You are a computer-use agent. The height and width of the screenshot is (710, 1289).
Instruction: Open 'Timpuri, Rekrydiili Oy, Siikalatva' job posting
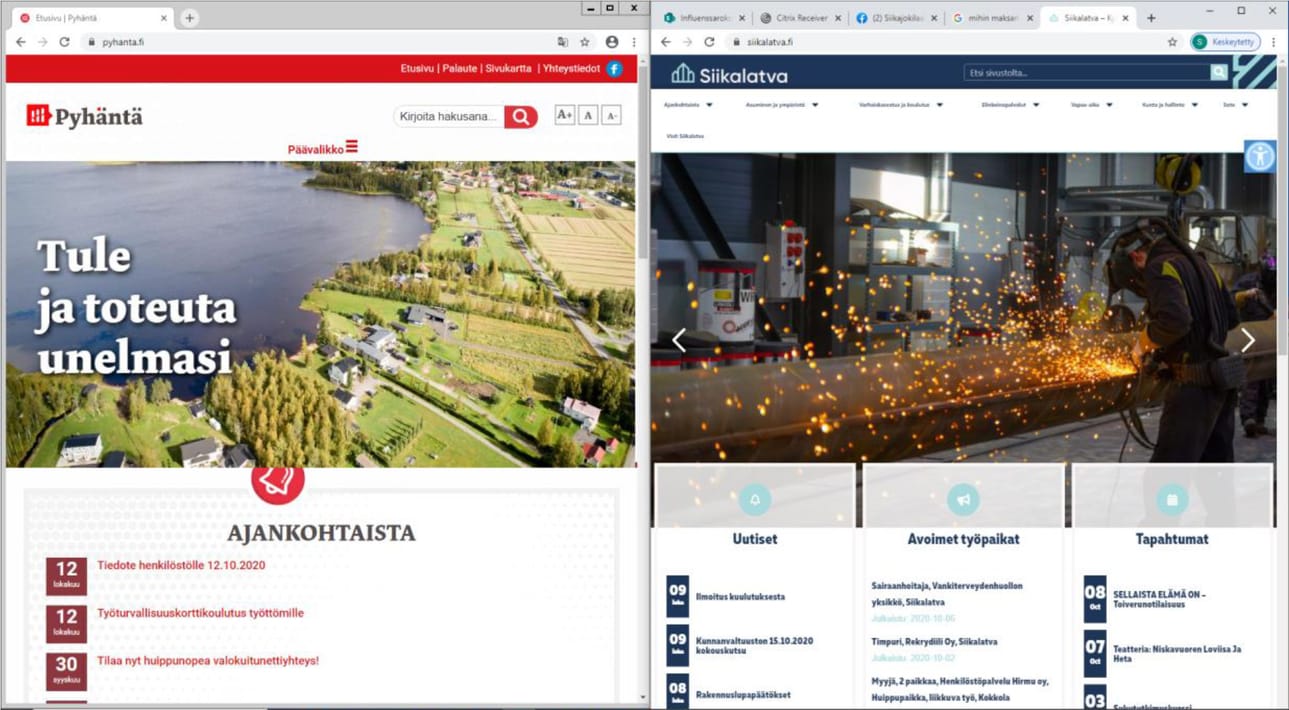point(934,642)
